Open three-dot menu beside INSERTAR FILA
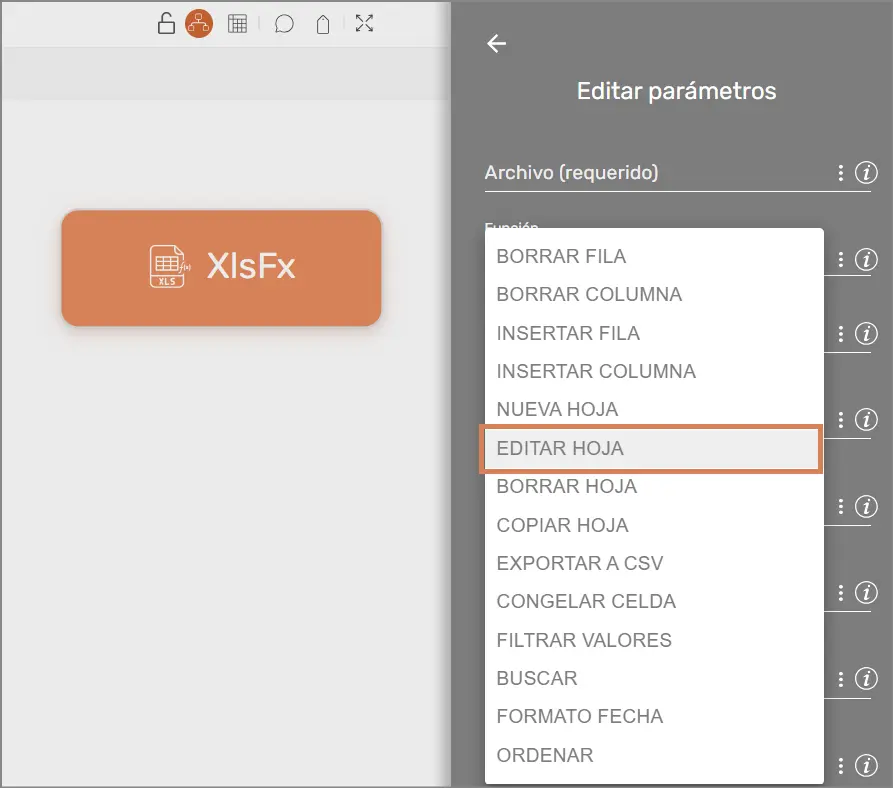 pyautogui.click(x=841, y=334)
